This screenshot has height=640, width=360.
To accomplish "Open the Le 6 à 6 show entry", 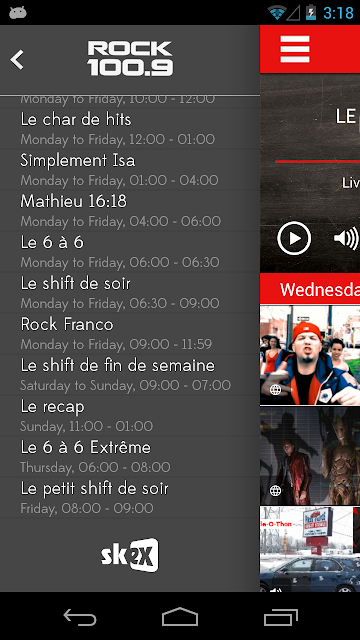I will 130,252.
